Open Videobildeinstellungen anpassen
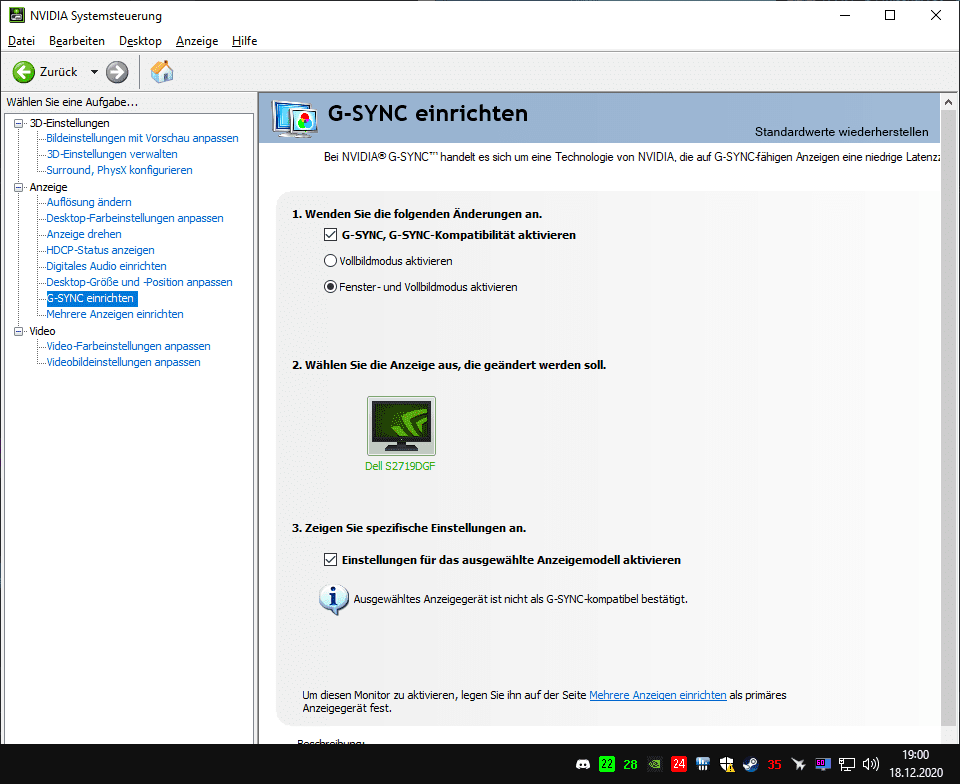Screen dimensions: 960x784 tap(124, 362)
